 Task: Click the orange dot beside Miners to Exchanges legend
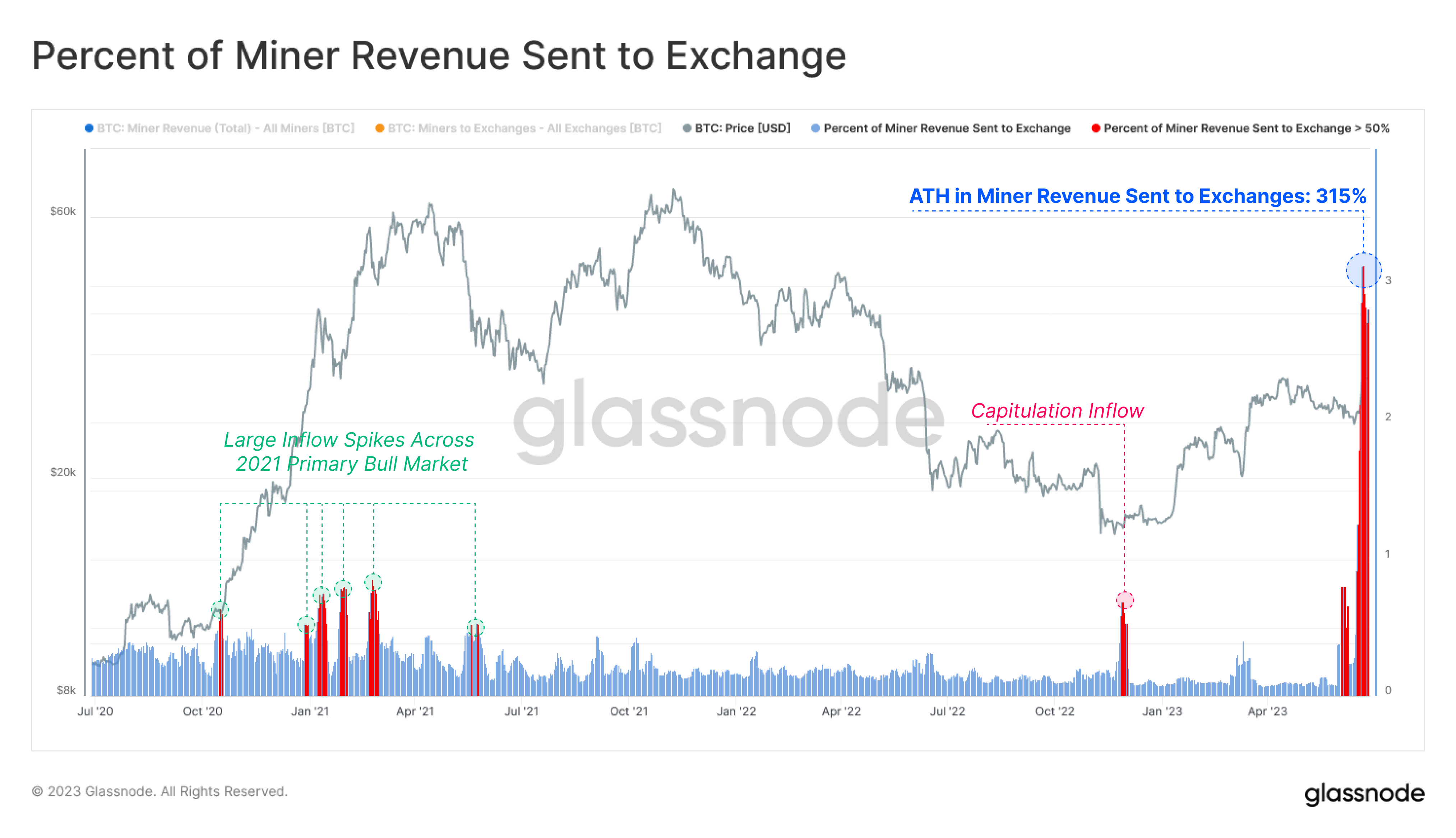pyautogui.click(x=379, y=128)
